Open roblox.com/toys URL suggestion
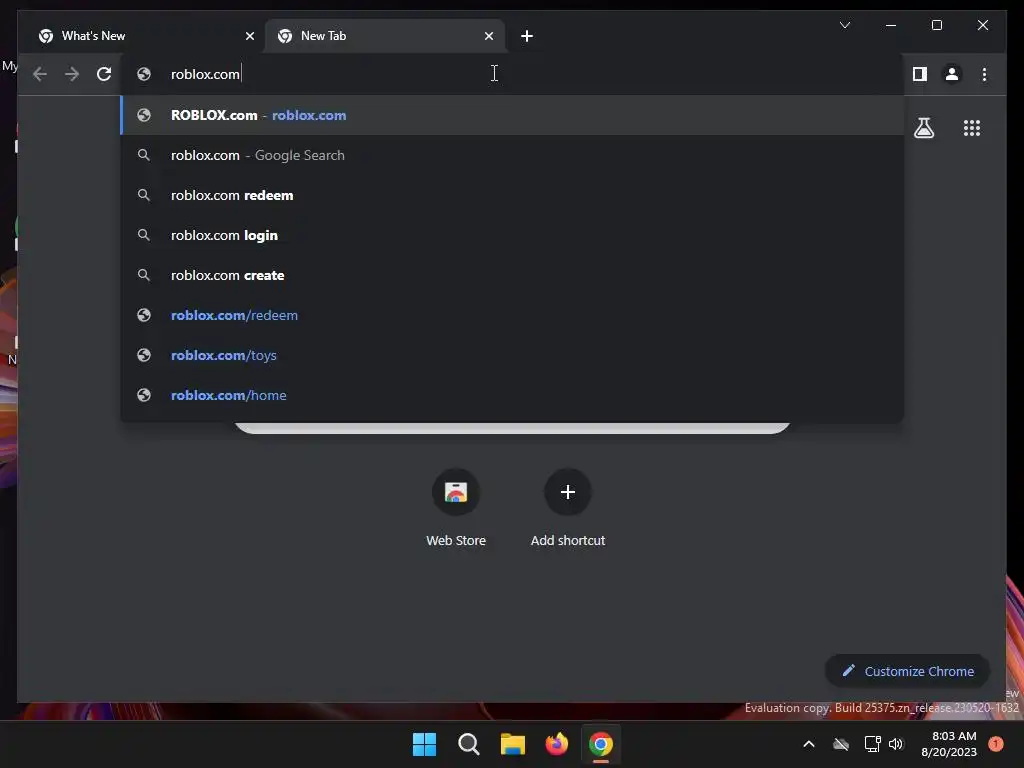Screen dimensions: 1024x768 [x=512, y=355]
